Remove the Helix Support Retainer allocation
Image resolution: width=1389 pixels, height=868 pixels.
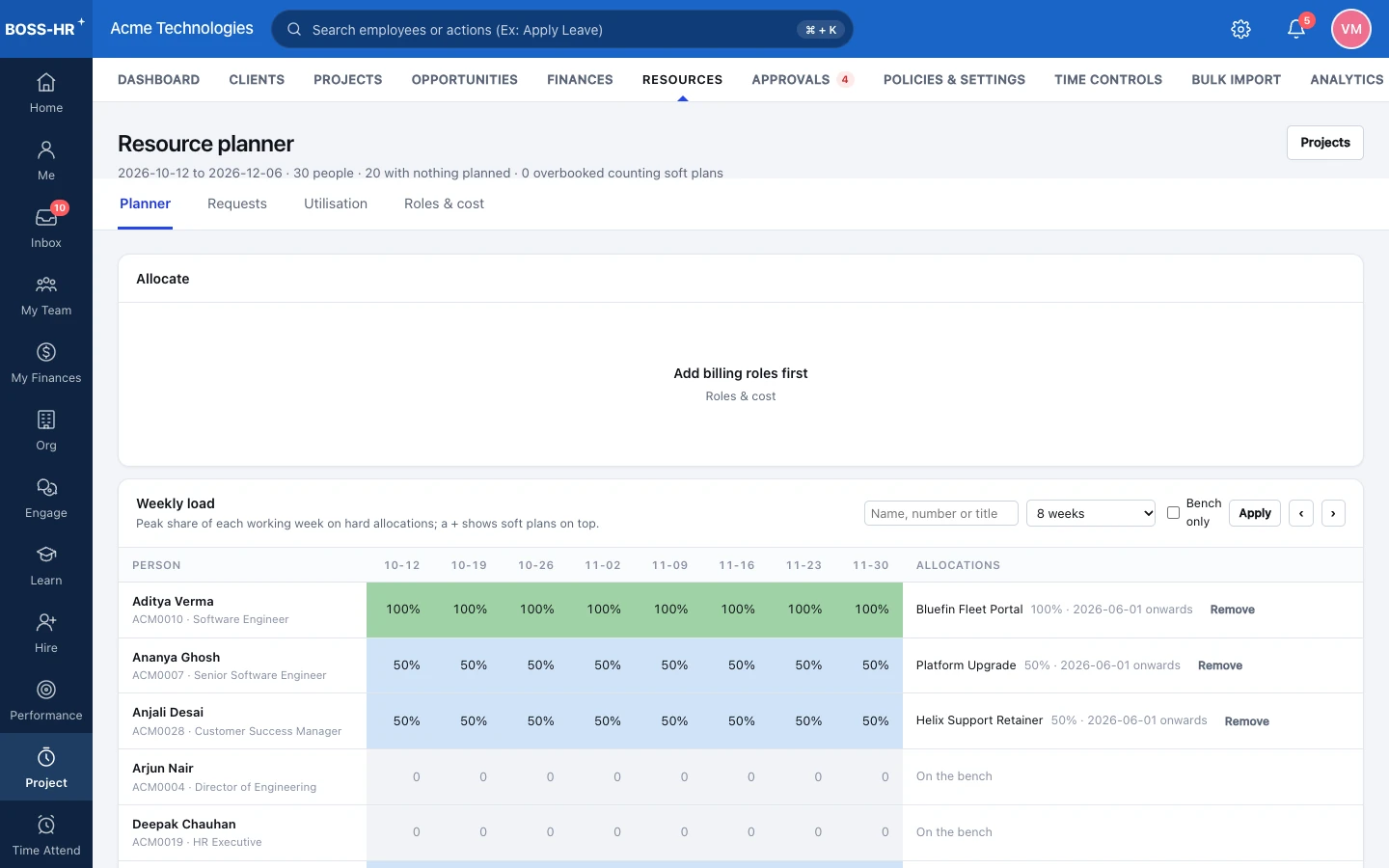click(1247, 721)
